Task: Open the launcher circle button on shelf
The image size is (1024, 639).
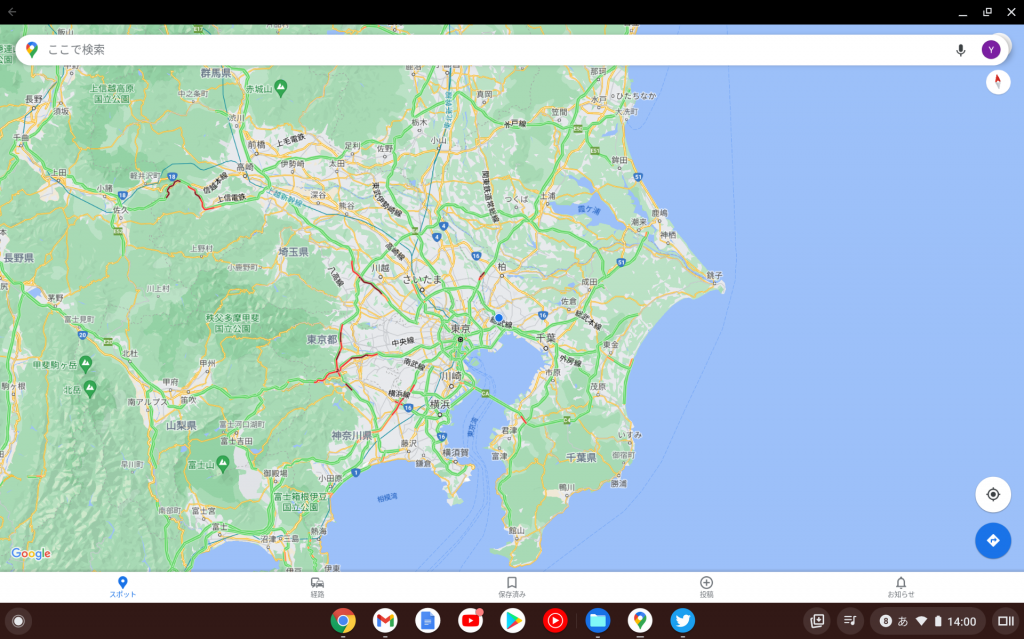Action: [18, 621]
